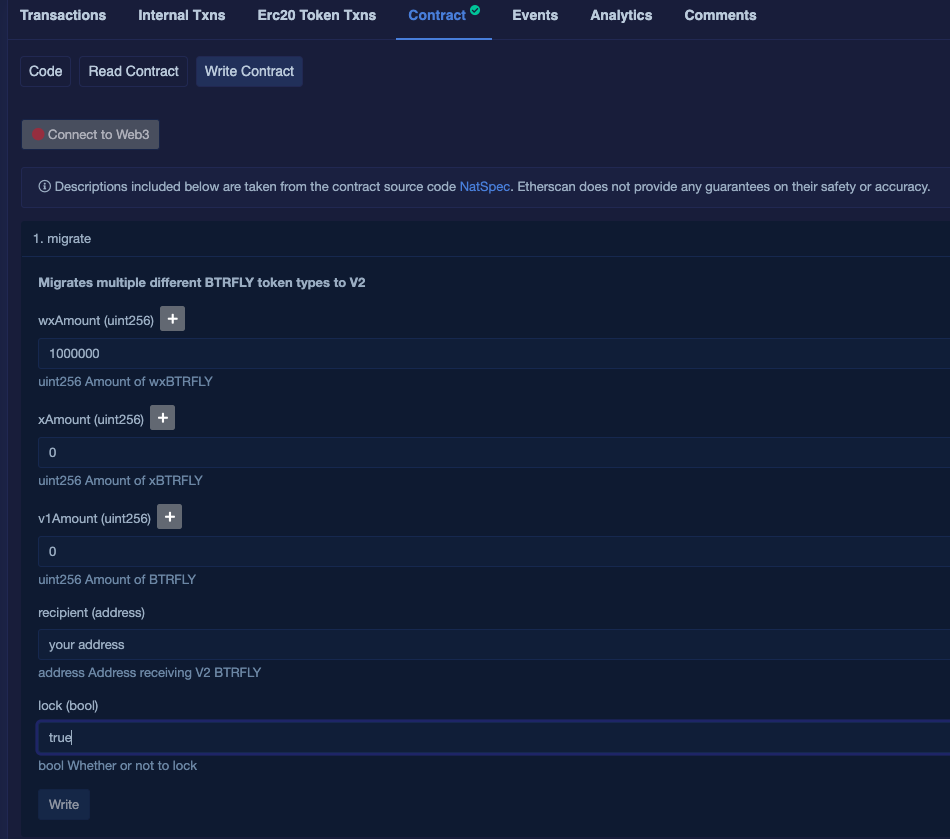Click the 'uint256 Amount of xBTRFLY' description
This screenshot has height=839, width=950.
point(120,480)
